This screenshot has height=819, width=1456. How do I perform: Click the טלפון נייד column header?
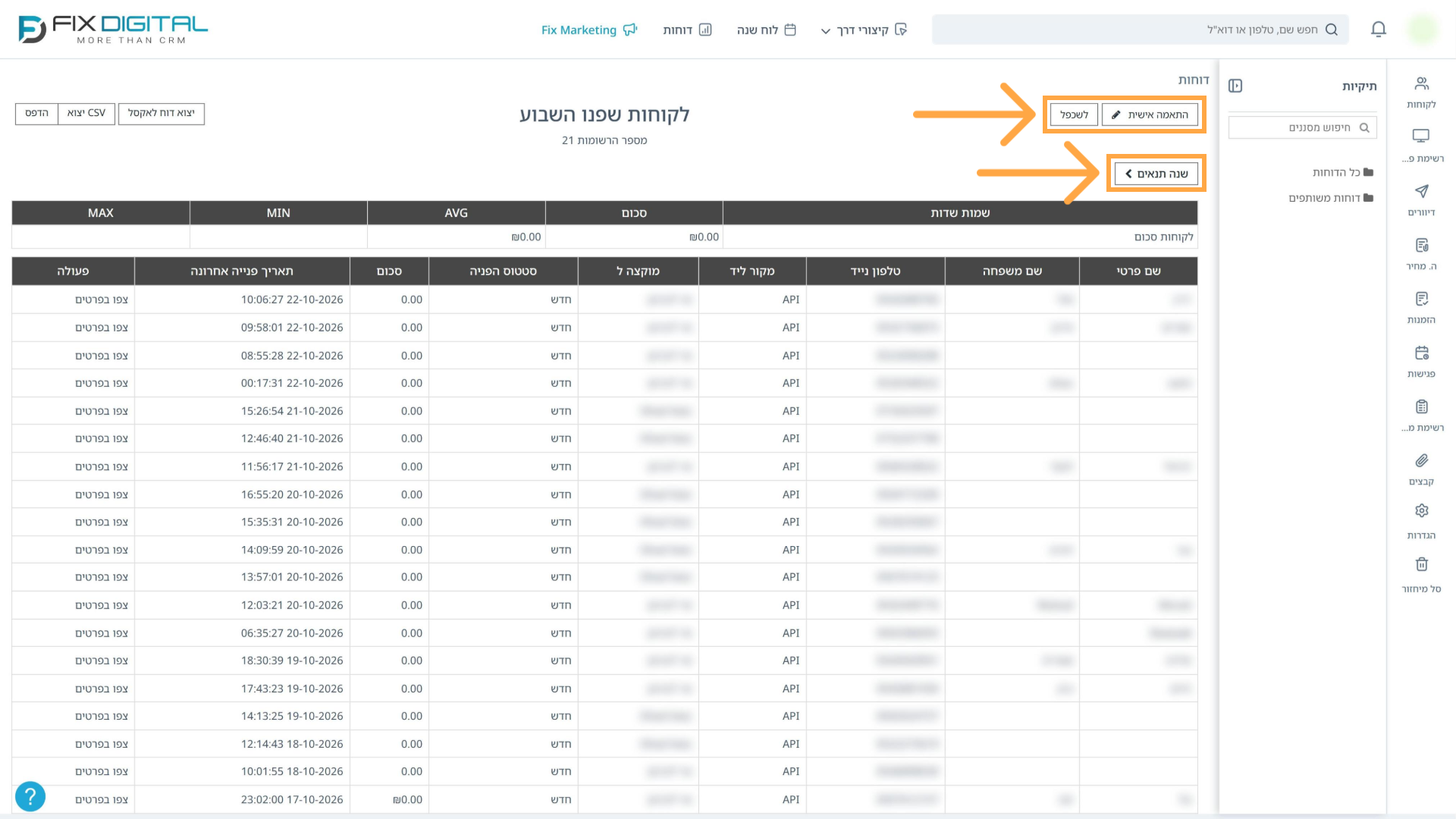pyautogui.click(x=875, y=271)
